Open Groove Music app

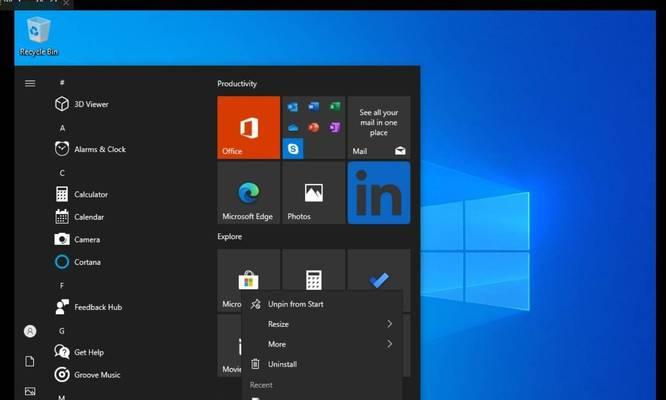click(x=87, y=374)
